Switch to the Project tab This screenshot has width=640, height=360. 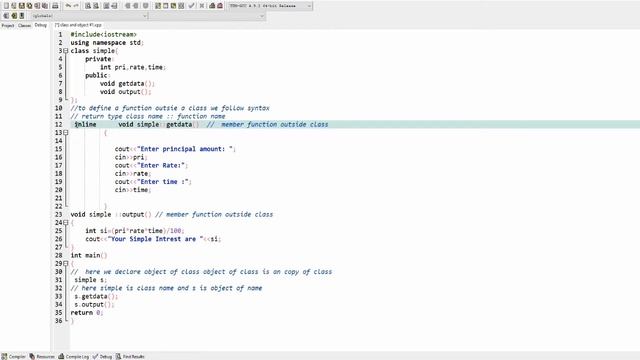tap(8, 25)
